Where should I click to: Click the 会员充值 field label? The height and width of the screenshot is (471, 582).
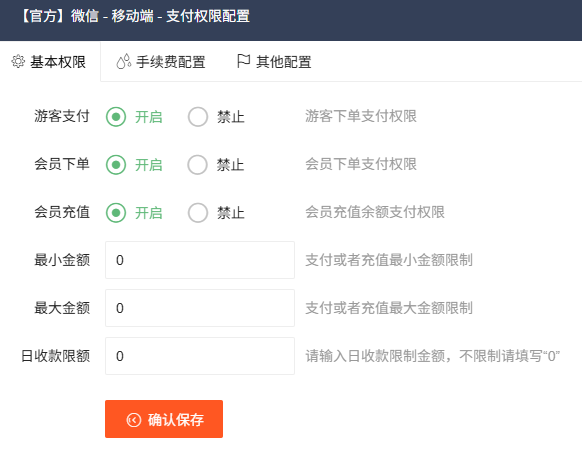(62, 212)
